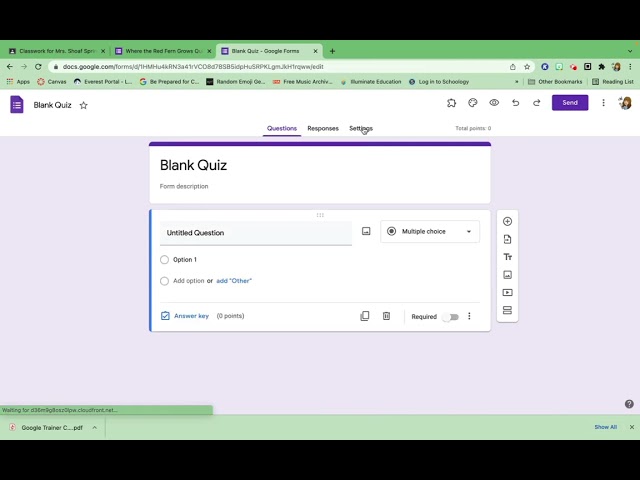Customize theme with the palette icon
The height and width of the screenshot is (480, 640).
(473, 103)
